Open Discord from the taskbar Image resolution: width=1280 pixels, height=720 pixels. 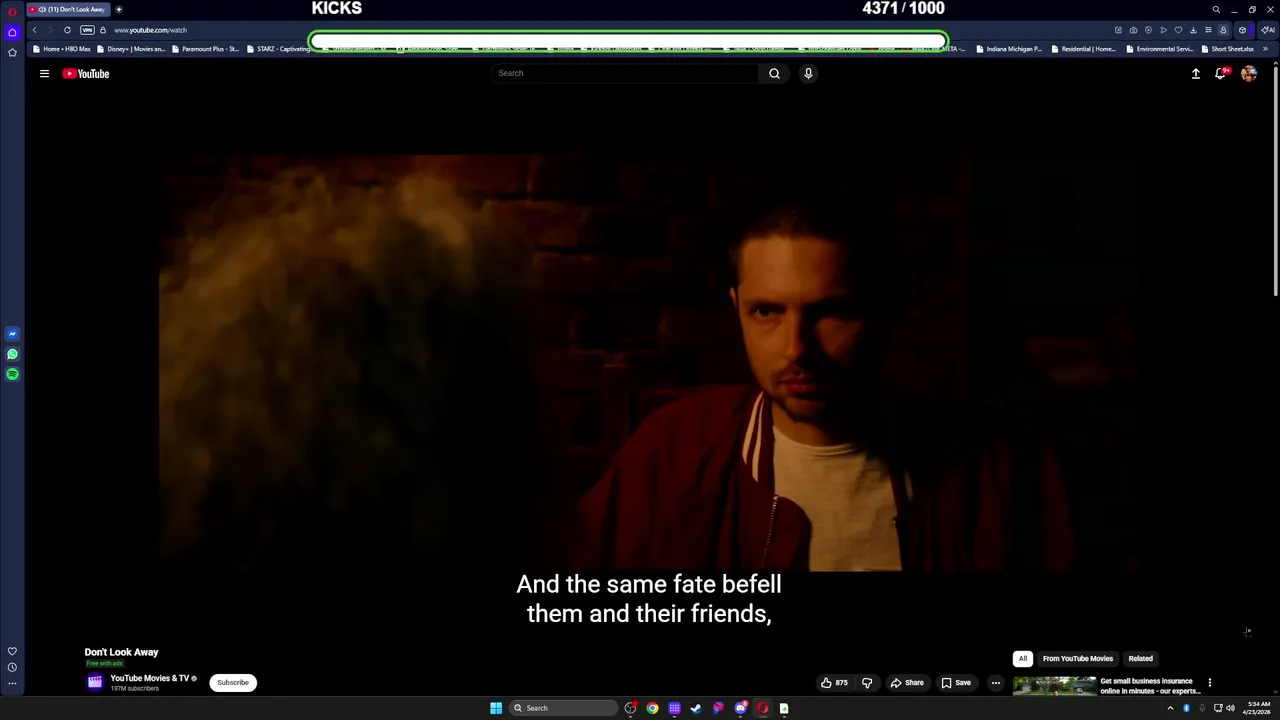741,708
